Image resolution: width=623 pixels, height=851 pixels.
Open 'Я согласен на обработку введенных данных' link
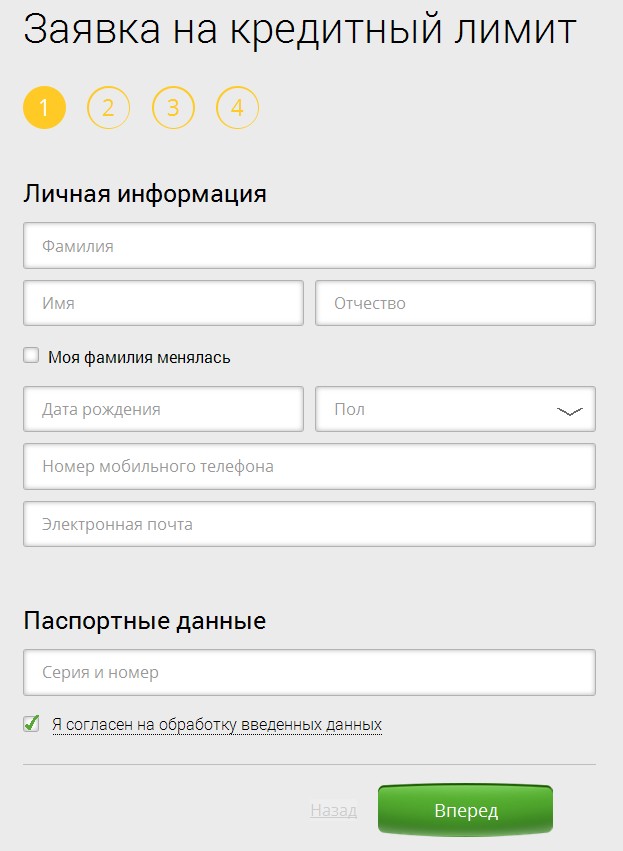pos(217,724)
